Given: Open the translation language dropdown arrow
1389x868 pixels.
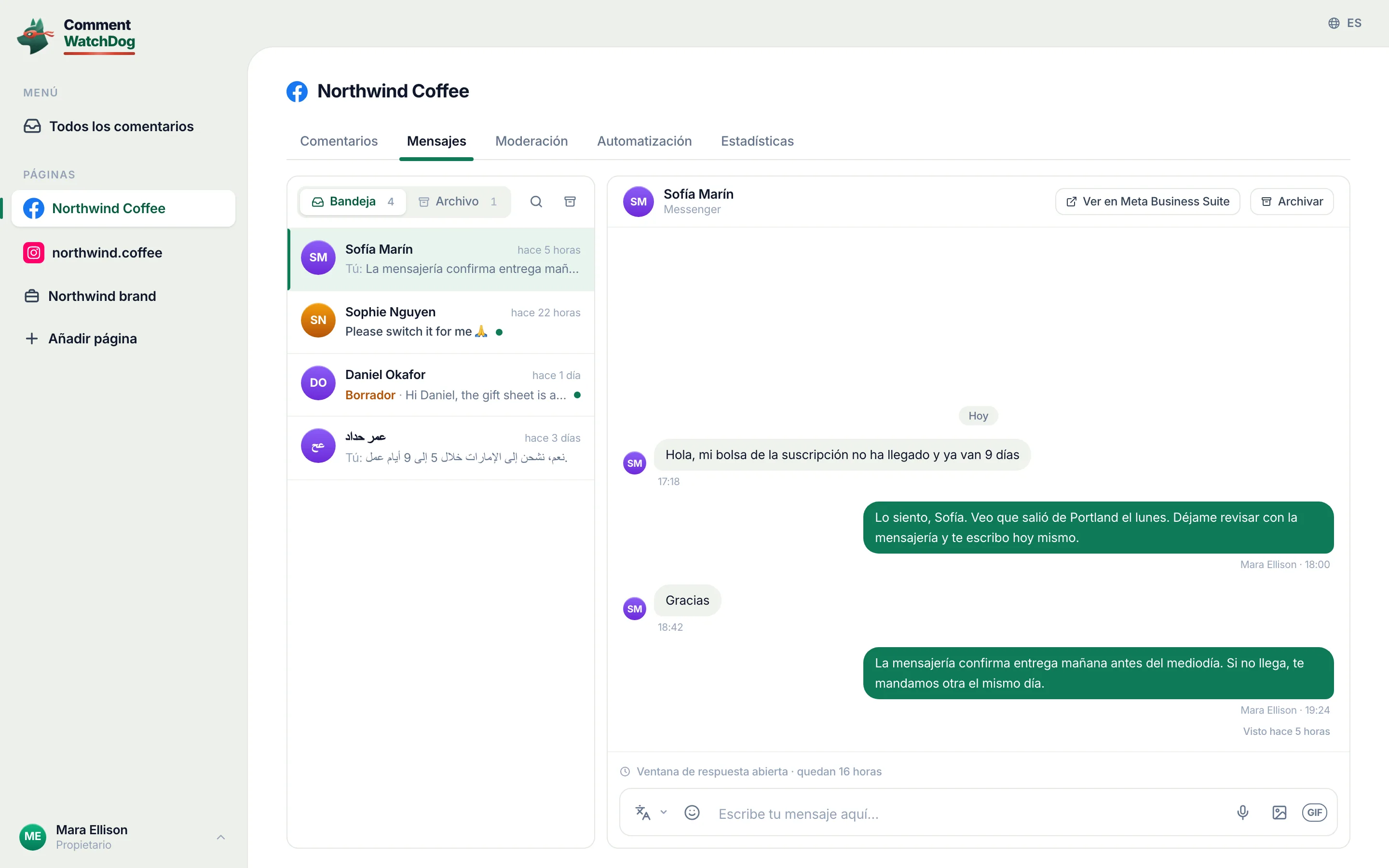Looking at the screenshot, I should (664, 812).
